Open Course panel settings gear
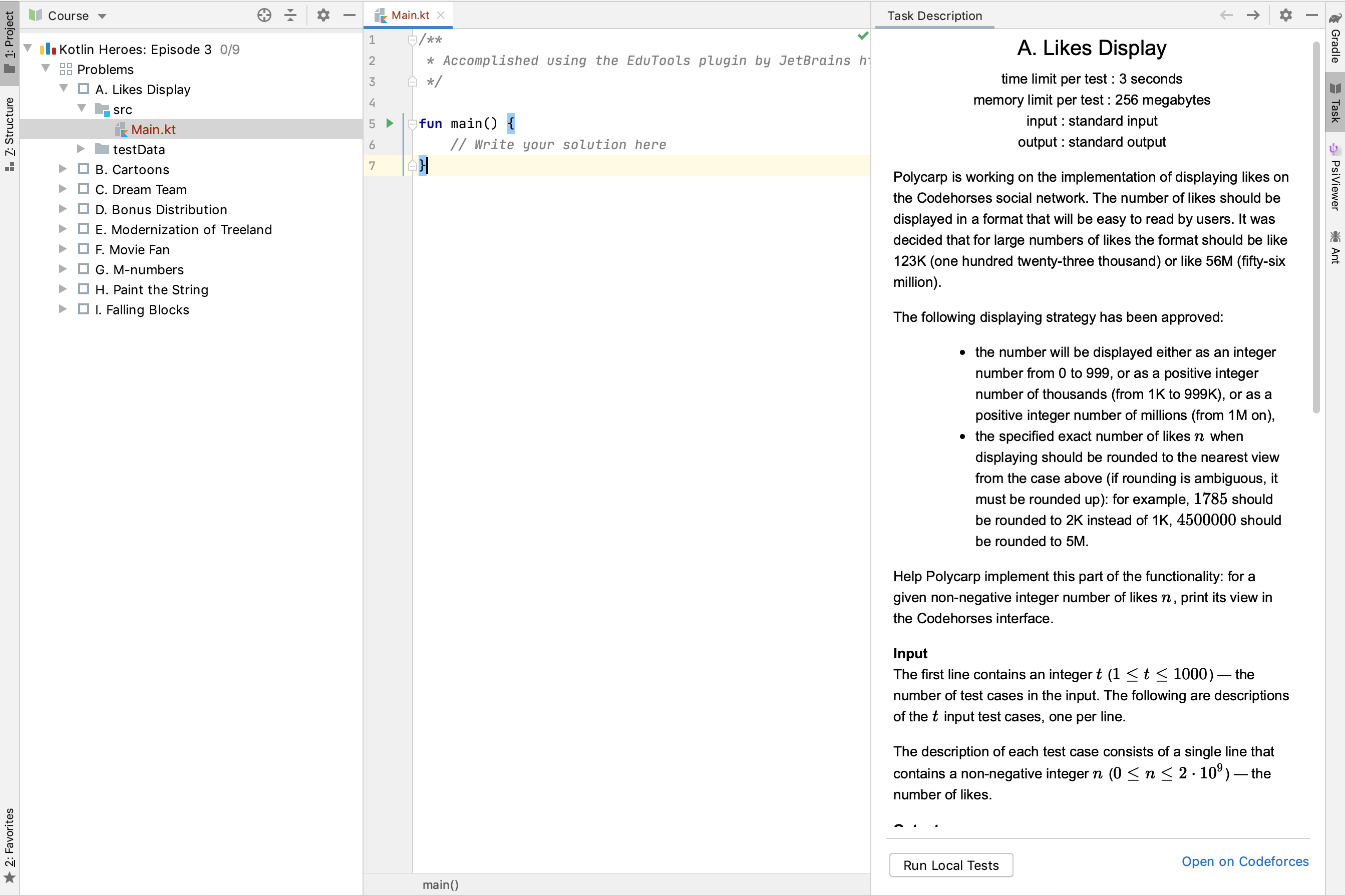 [x=323, y=16]
